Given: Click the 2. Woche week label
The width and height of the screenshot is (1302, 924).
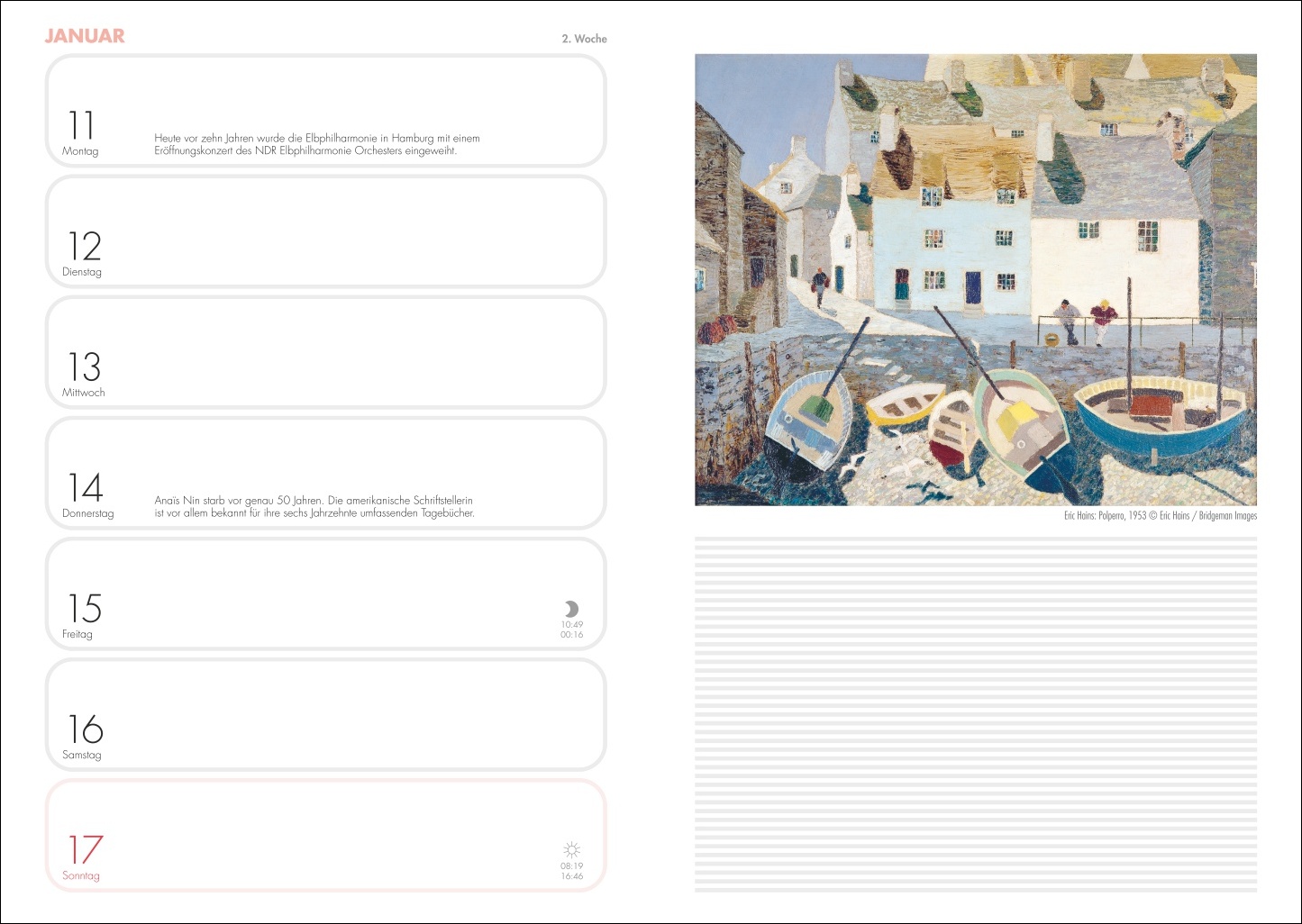Looking at the screenshot, I should tap(584, 39).
